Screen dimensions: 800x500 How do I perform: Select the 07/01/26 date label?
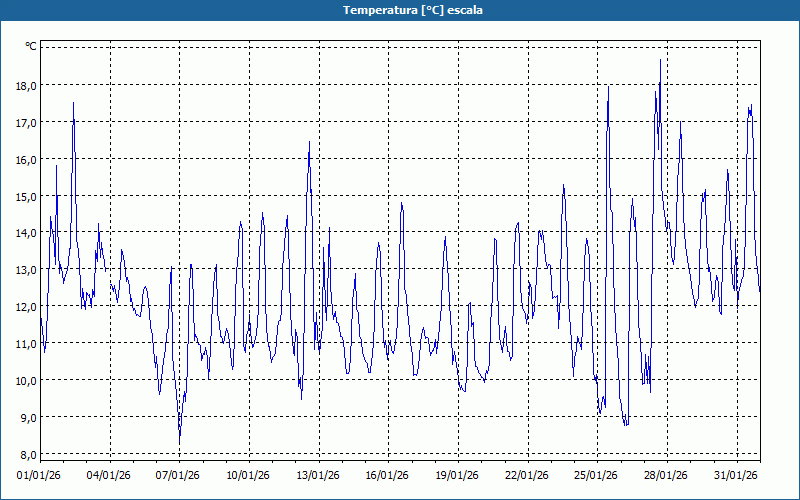pos(178,476)
